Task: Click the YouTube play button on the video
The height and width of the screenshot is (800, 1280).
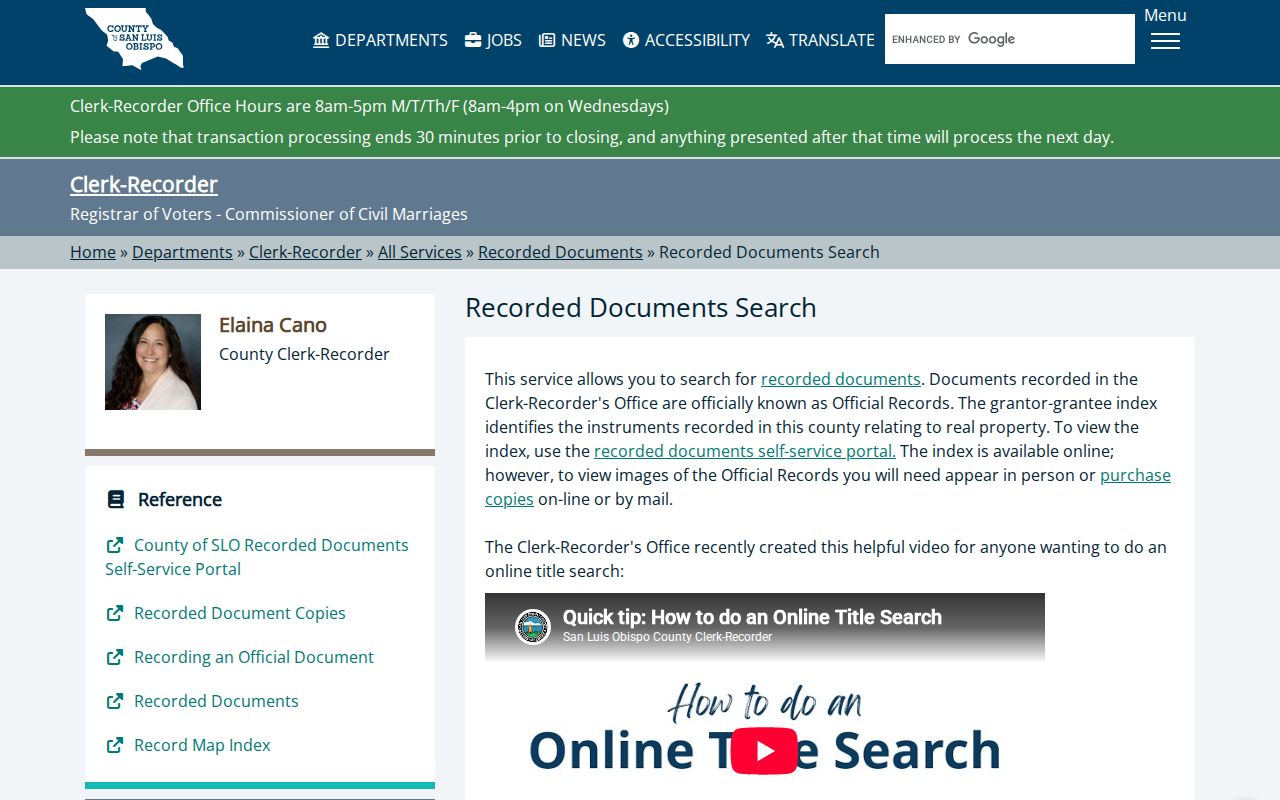Action: [x=764, y=751]
